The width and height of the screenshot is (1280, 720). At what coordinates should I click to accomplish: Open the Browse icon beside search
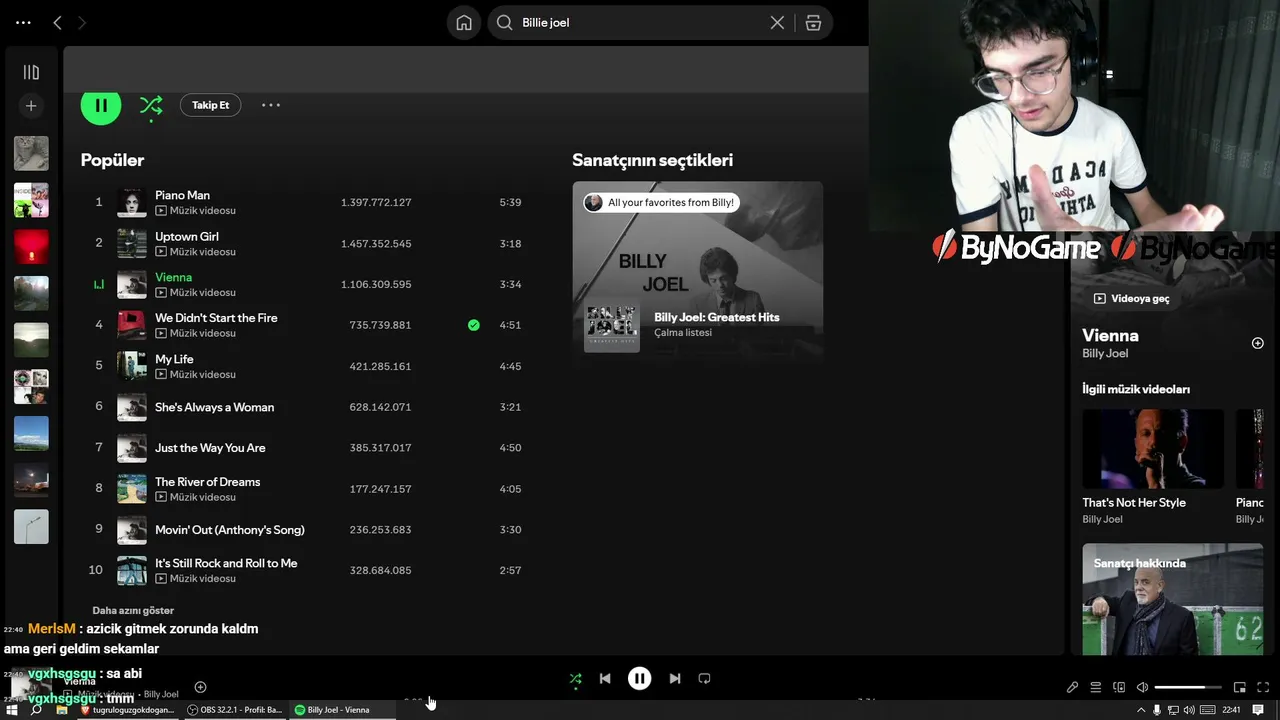[813, 22]
